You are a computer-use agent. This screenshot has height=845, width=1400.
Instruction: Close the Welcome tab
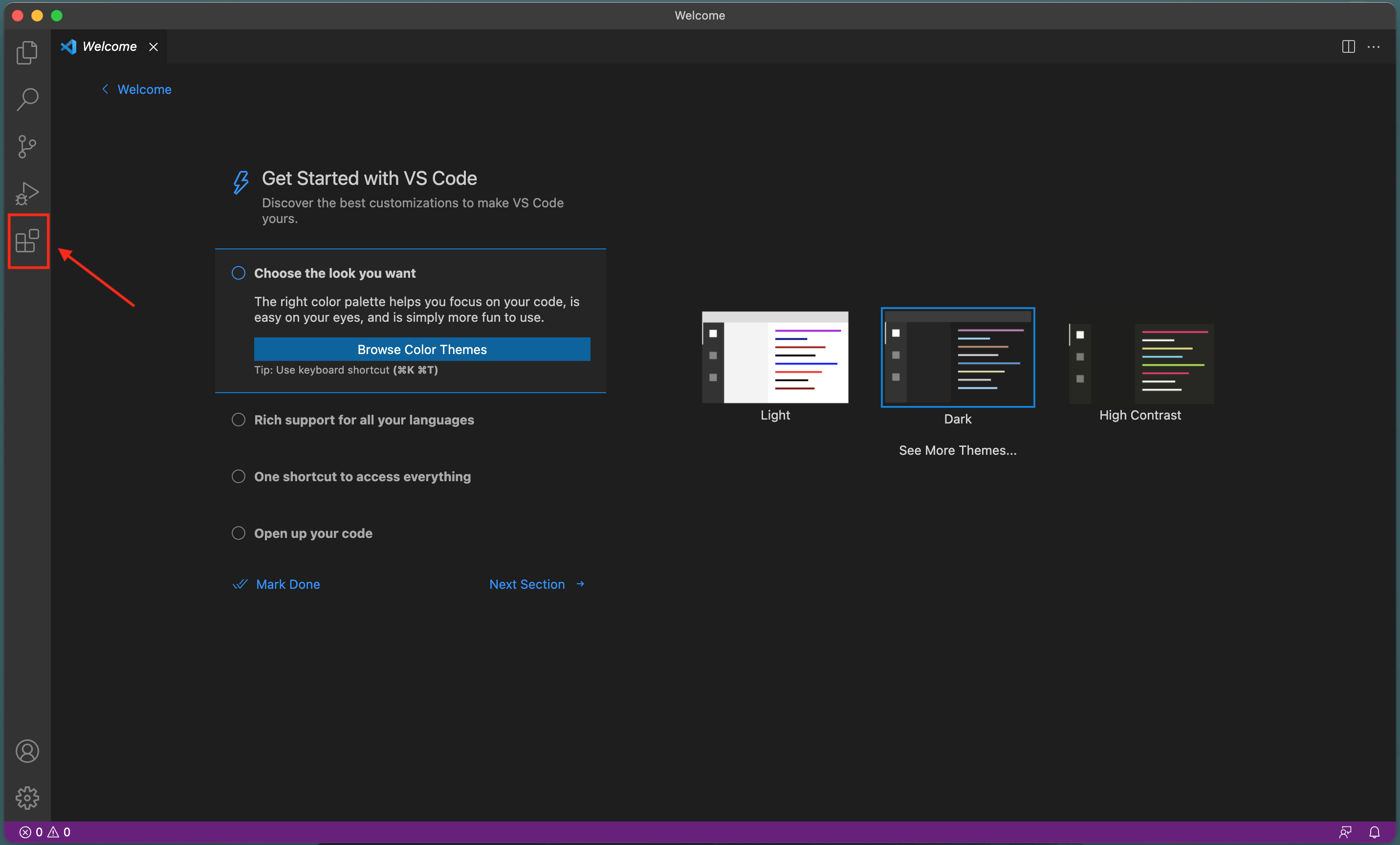(153, 46)
